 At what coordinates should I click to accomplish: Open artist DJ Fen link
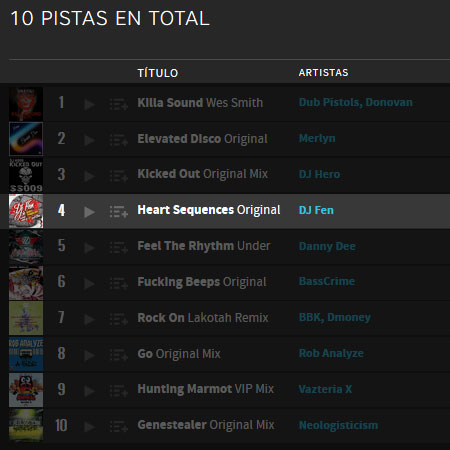(x=316, y=210)
